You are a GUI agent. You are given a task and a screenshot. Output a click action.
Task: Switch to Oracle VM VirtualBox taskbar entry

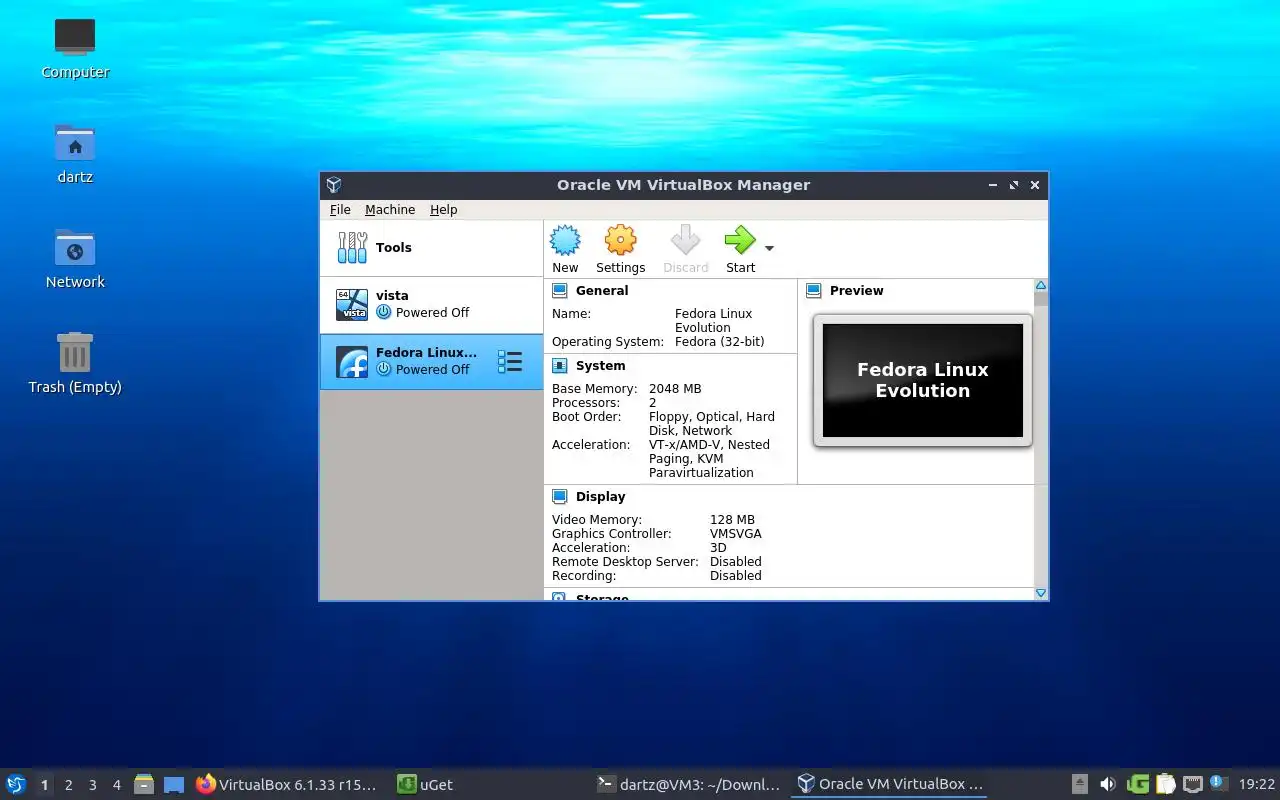click(890, 785)
